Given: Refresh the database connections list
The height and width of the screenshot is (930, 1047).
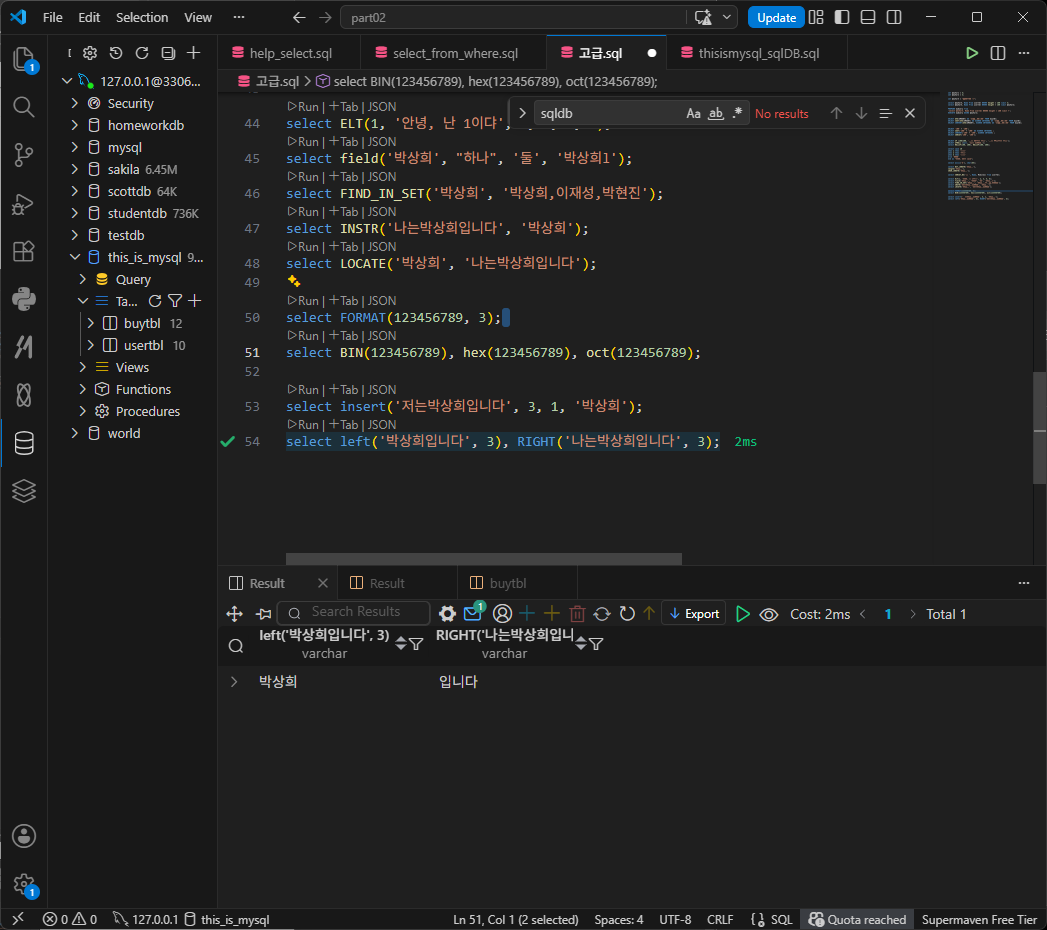Looking at the screenshot, I should click(142, 53).
